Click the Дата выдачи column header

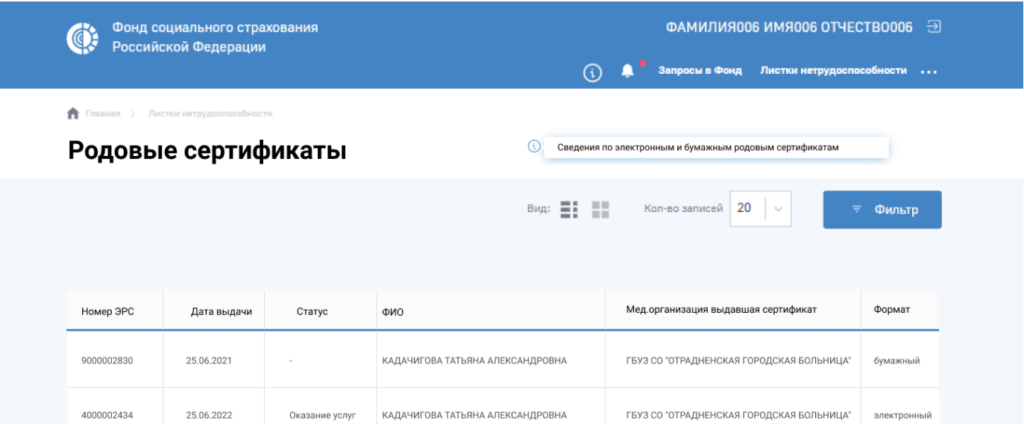[221, 312]
